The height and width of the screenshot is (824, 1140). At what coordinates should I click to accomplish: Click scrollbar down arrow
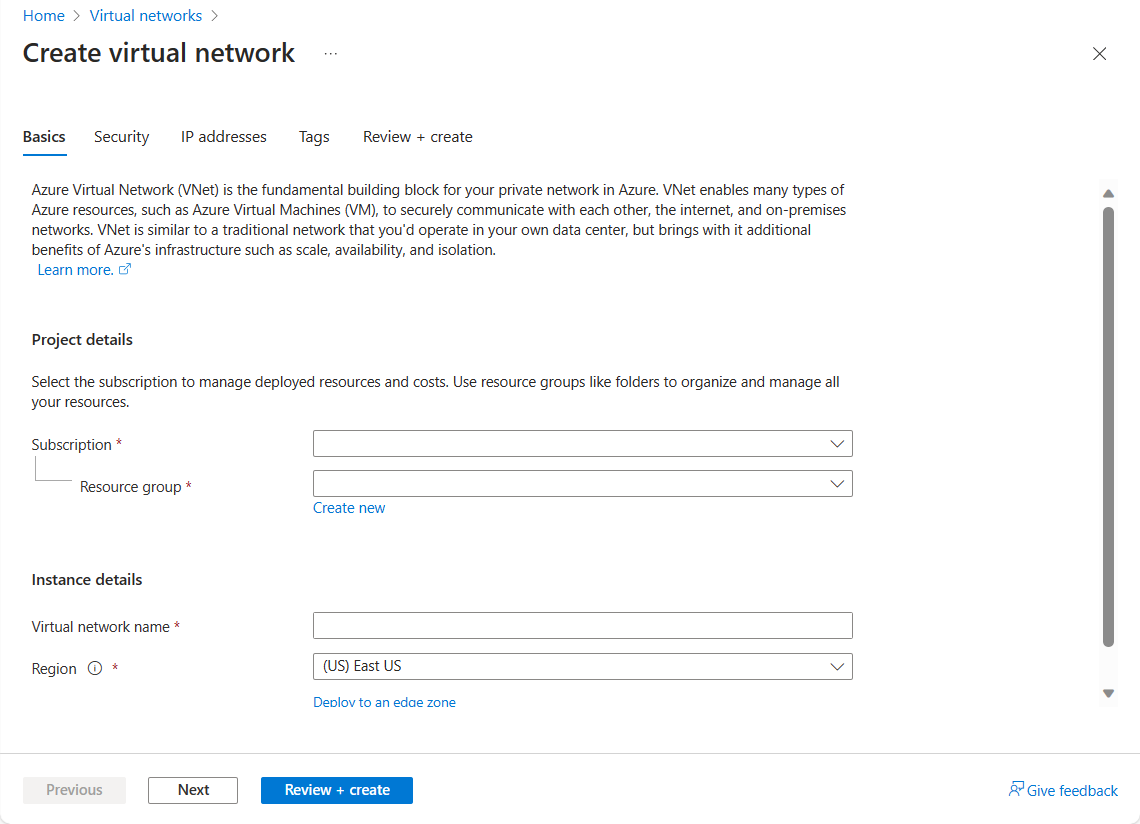[1108, 693]
